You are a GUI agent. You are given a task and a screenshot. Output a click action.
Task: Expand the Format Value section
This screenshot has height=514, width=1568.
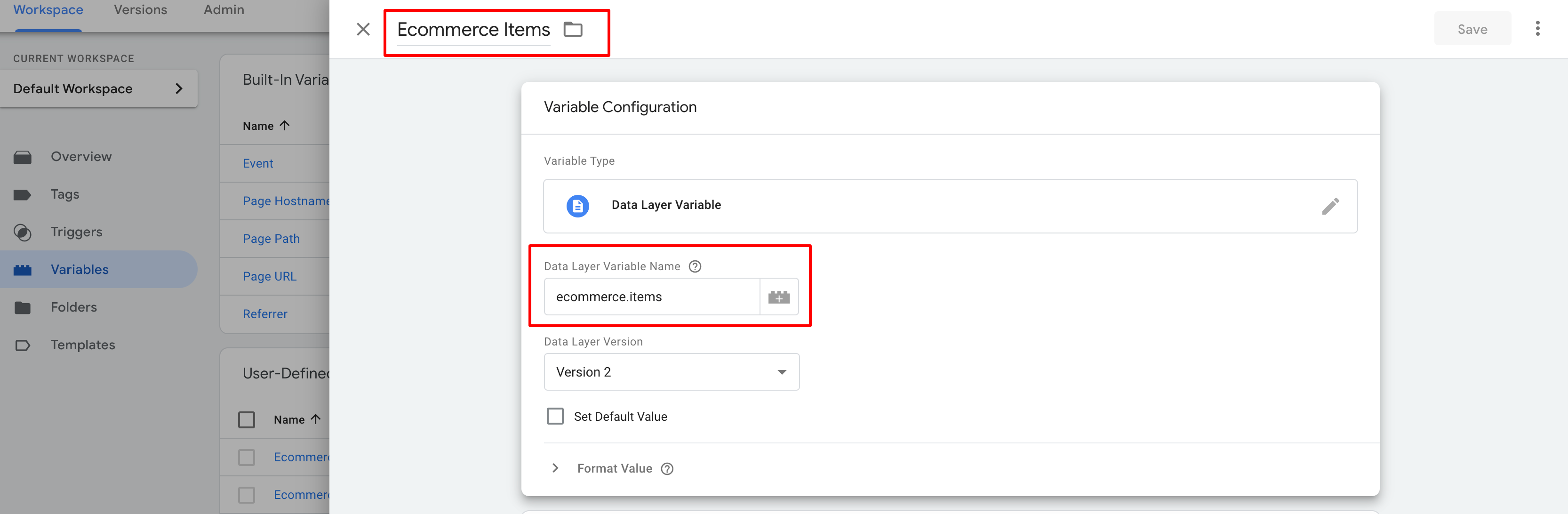click(555, 468)
